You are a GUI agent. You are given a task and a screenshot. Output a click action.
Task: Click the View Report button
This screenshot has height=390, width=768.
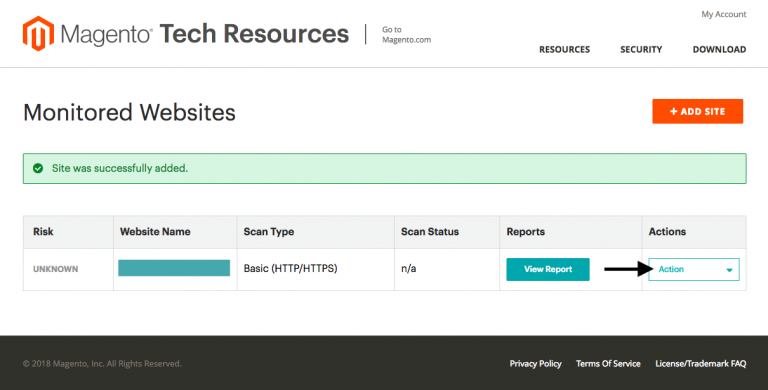coord(548,269)
